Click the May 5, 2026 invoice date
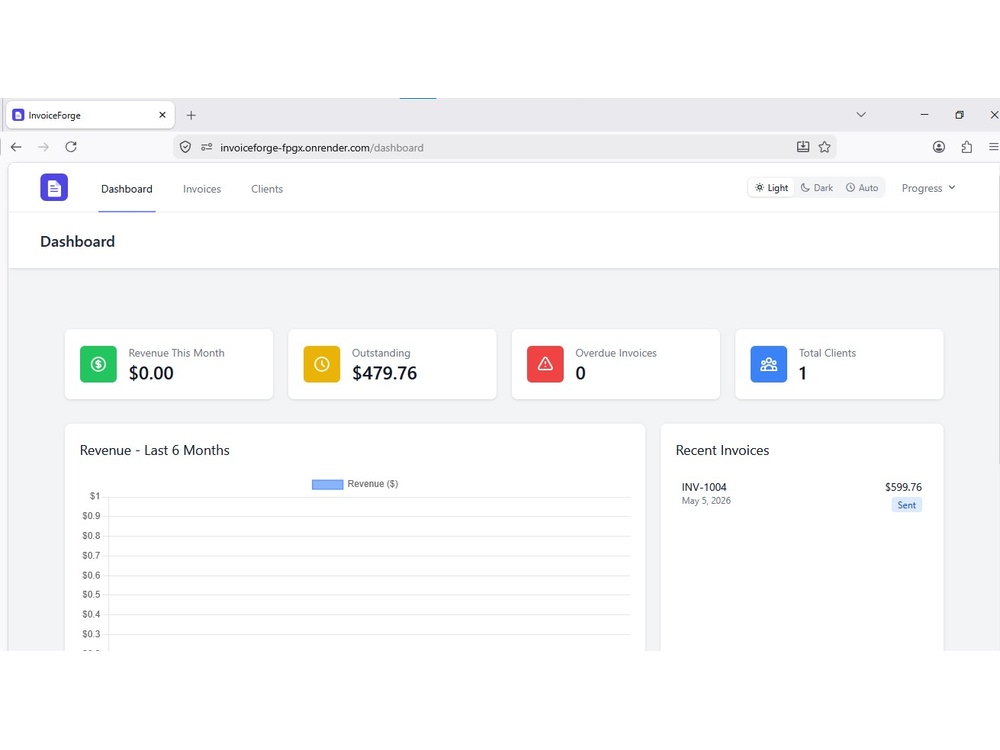This screenshot has height=750, width=1000. coord(706,501)
